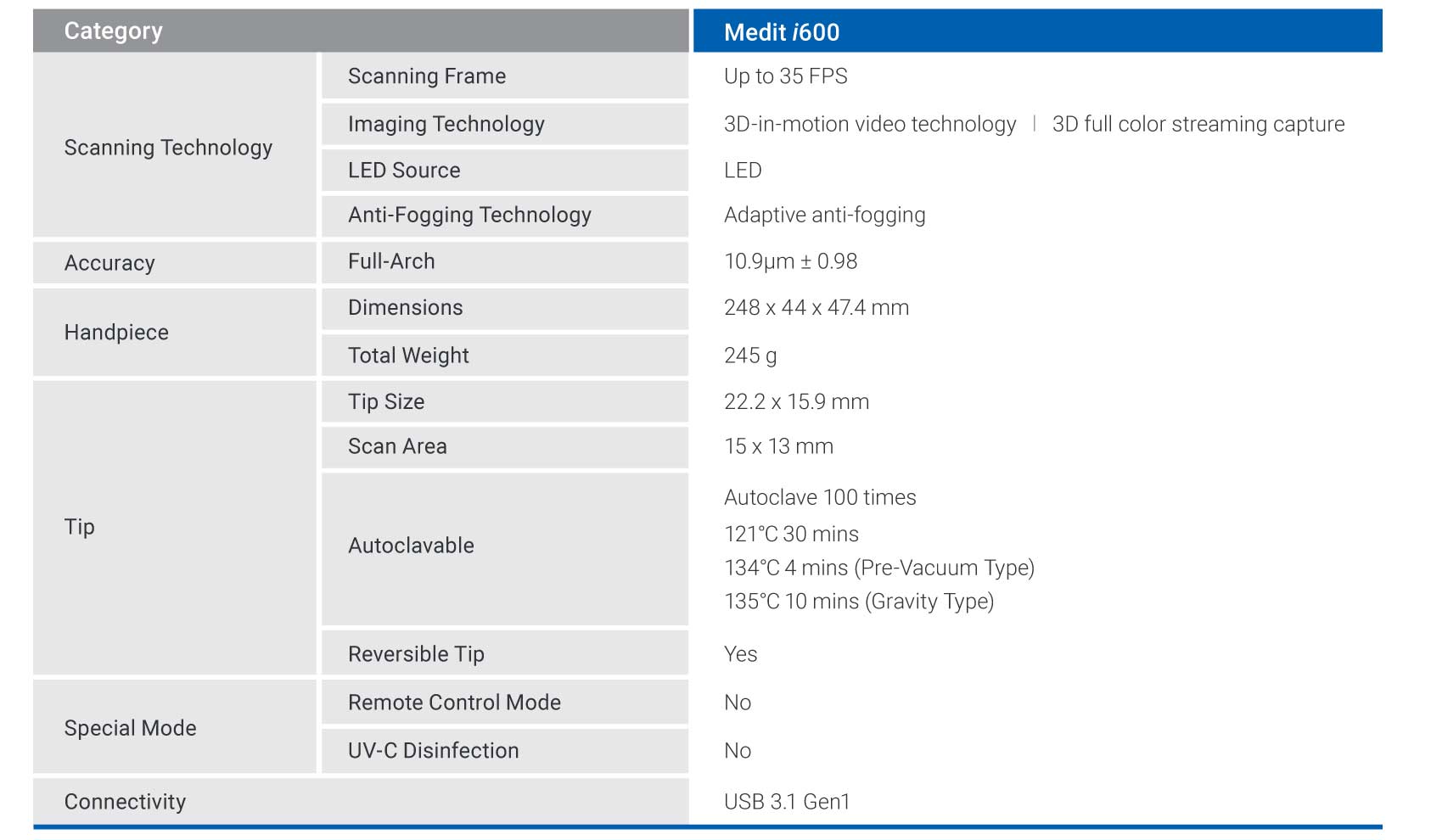Click the No value for Remote Control Mode

pos(738,703)
